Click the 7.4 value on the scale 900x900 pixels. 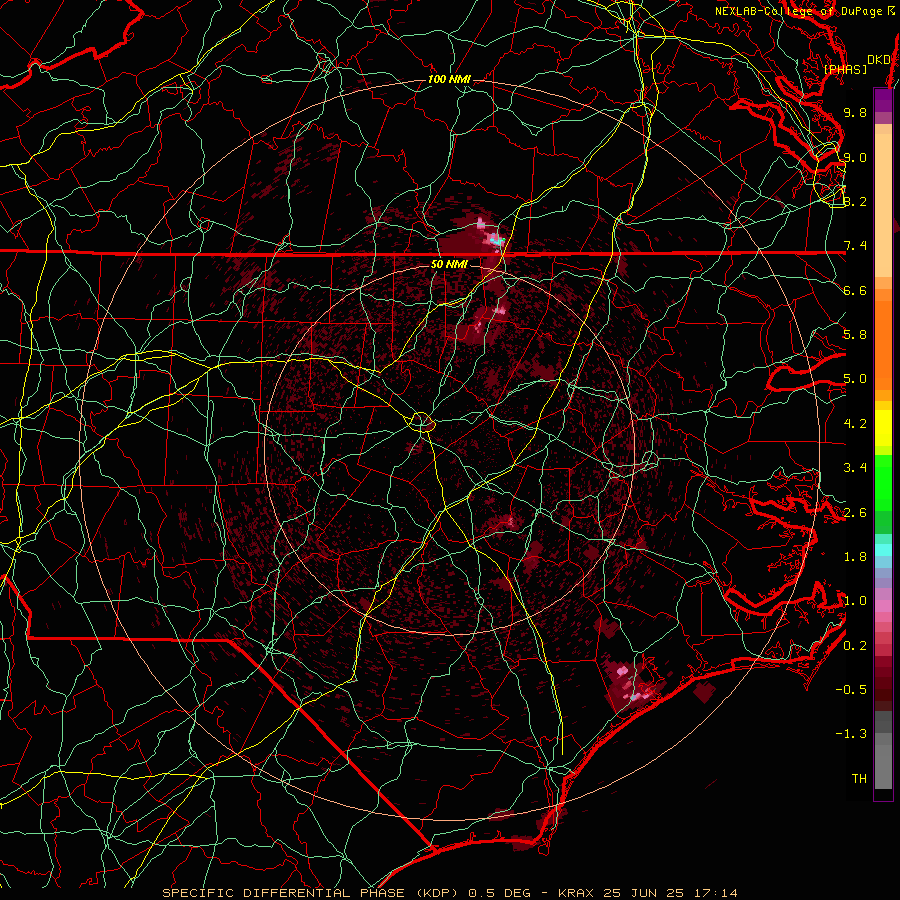[x=855, y=246]
